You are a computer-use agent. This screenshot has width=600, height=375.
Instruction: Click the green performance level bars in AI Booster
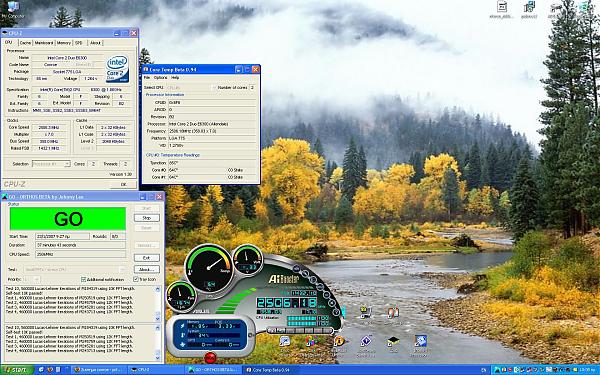point(235,302)
